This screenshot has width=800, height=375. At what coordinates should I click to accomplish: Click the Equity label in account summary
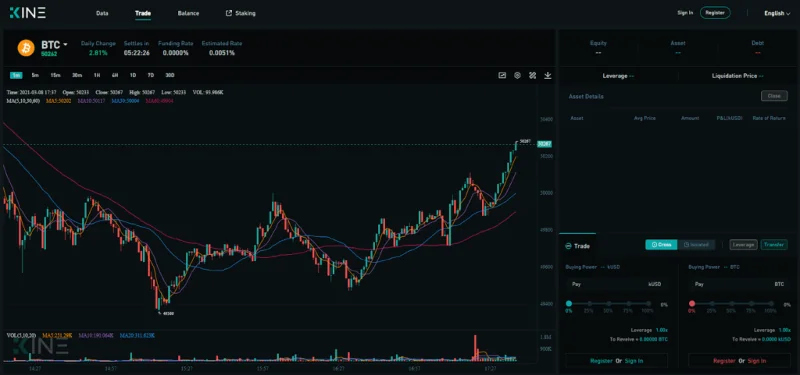[x=598, y=43]
